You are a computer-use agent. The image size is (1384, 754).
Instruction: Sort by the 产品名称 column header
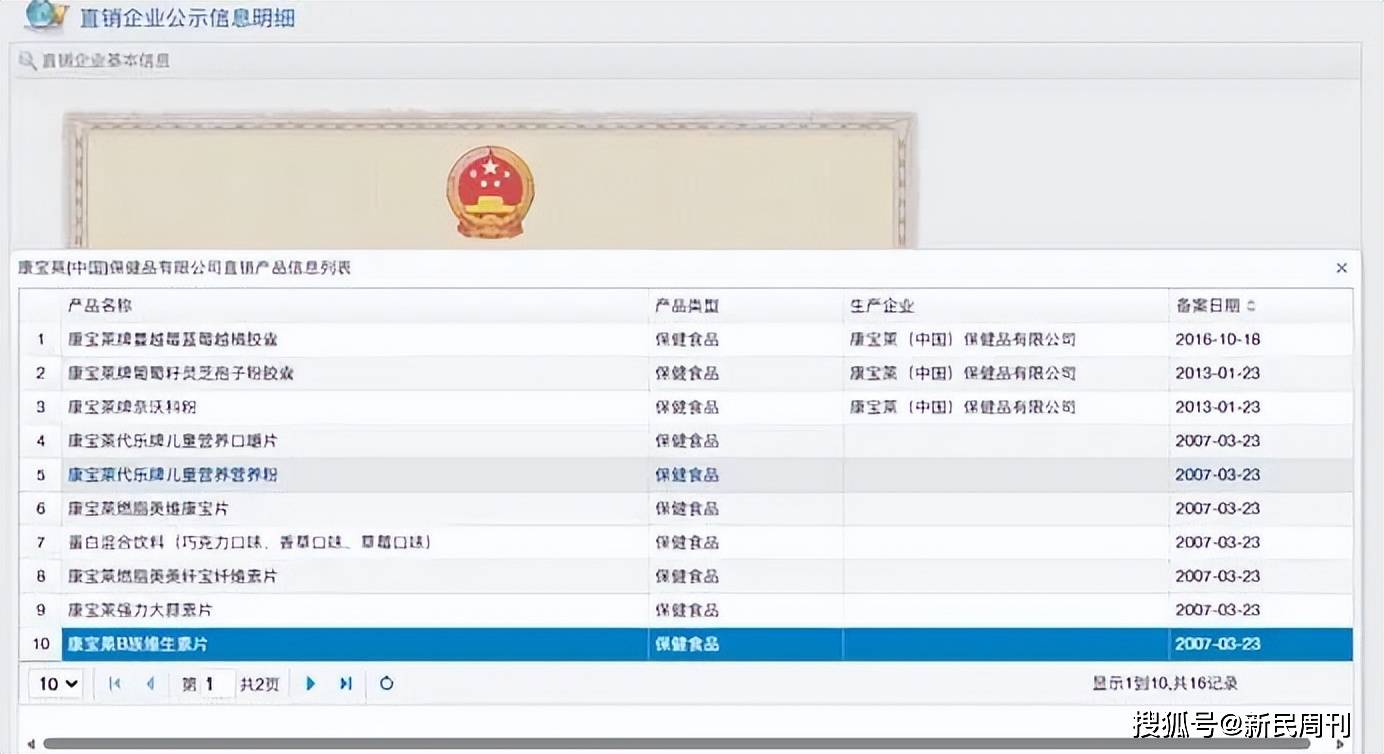355,306
